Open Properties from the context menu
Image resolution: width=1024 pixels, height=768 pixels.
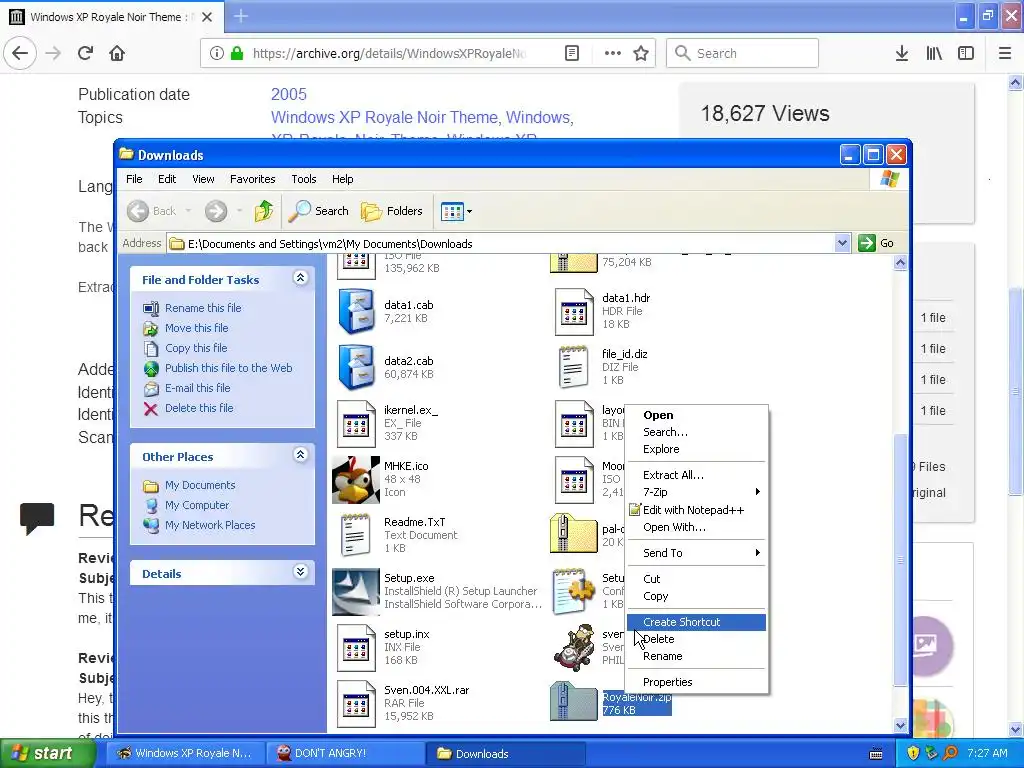[x=696, y=682]
